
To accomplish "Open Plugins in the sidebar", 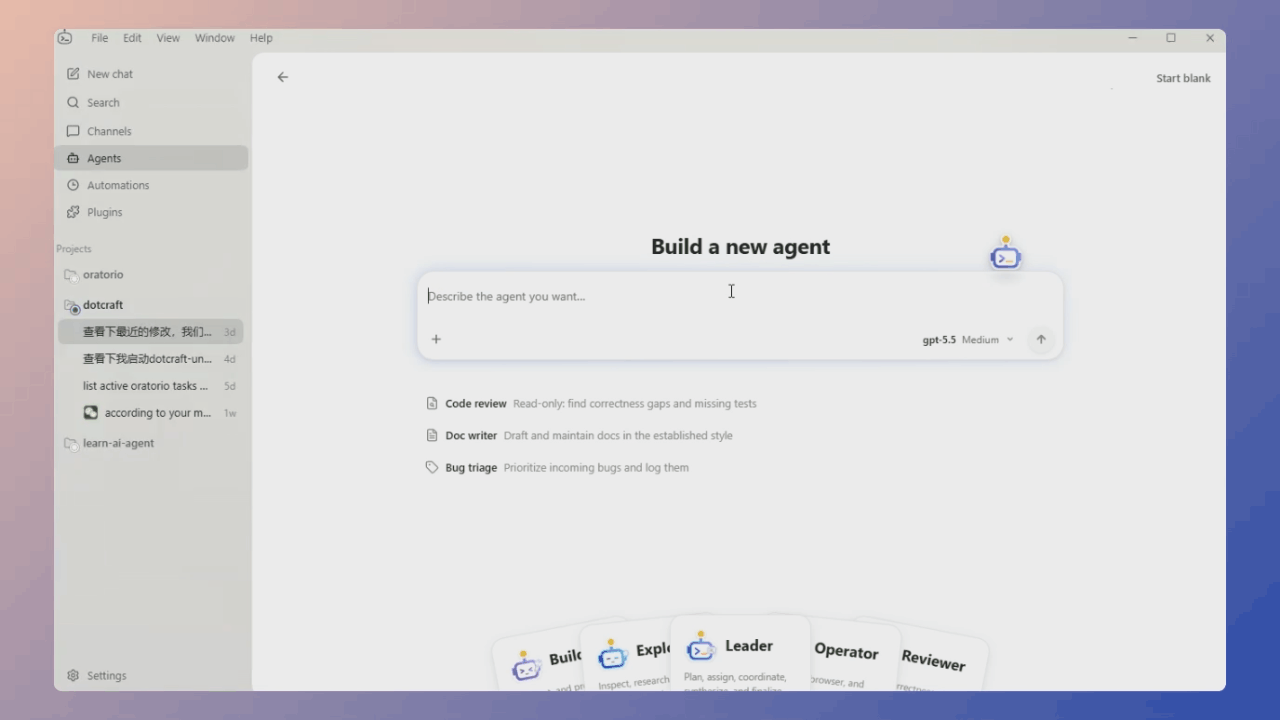I will coord(151,212).
